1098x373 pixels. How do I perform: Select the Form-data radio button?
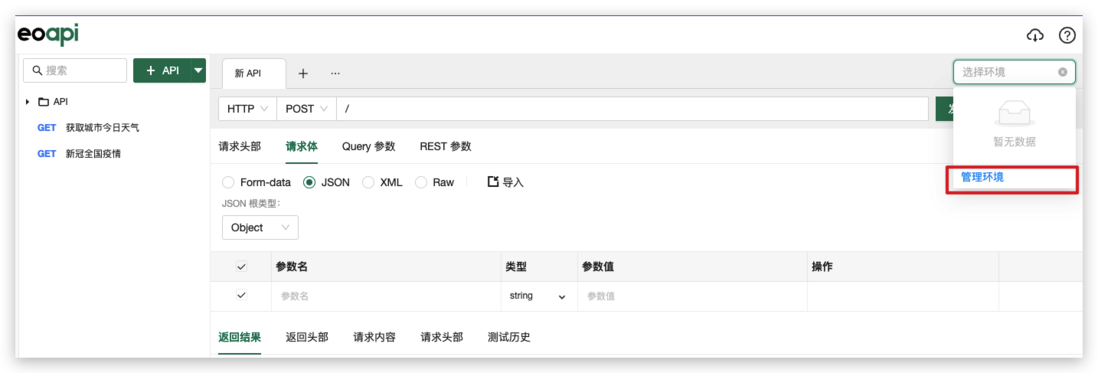(x=228, y=183)
